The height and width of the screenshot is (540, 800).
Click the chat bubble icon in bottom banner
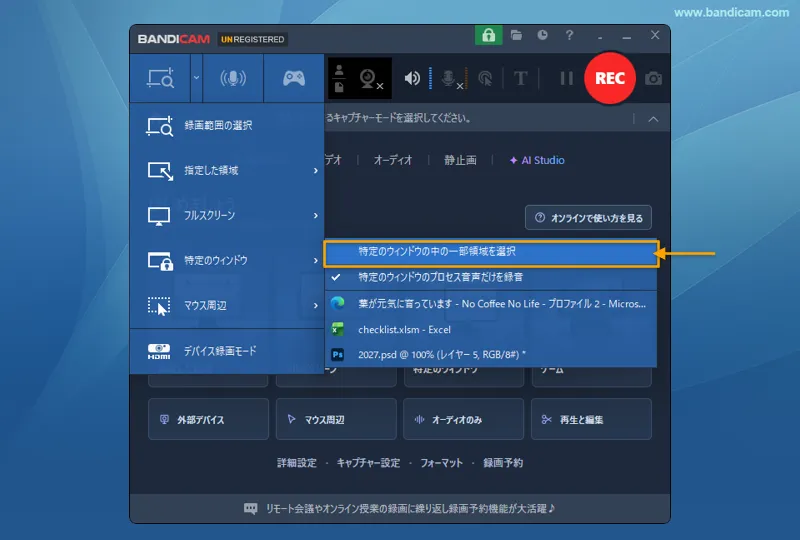251,508
